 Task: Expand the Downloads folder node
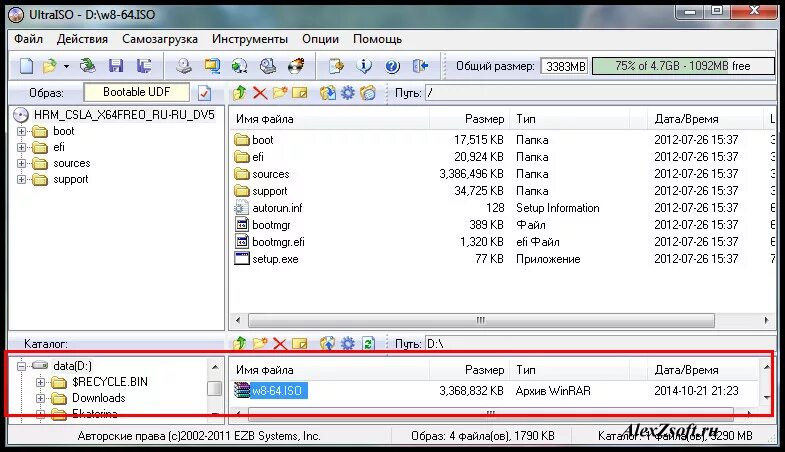(41, 398)
